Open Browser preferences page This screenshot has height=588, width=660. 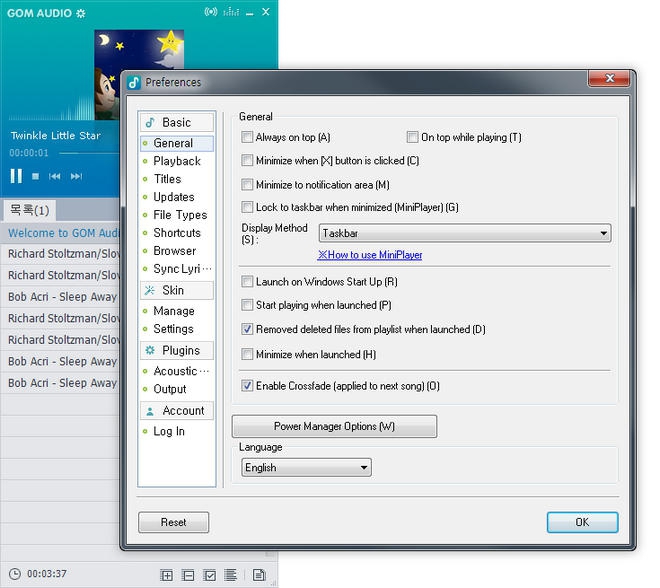click(177, 251)
